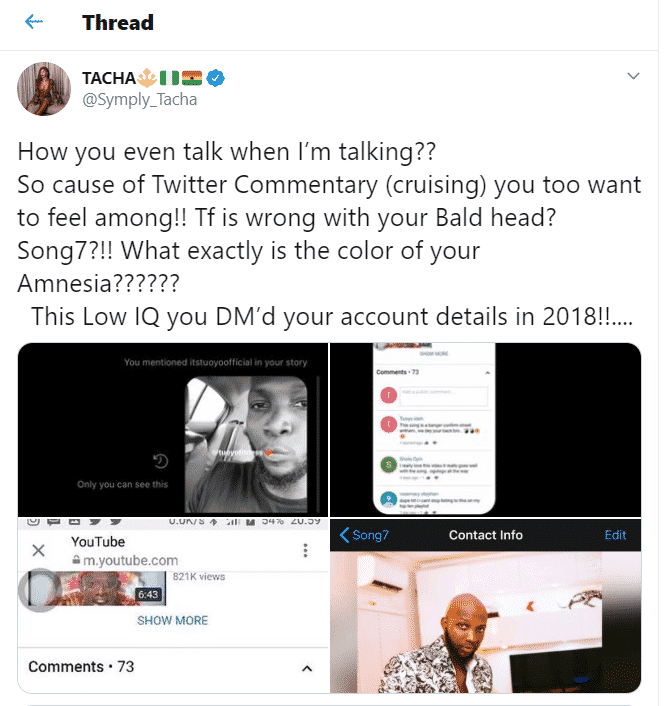This screenshot has height=706, width=670.
Task: Click the 6:43 video thumbnail
Action: tap(97, 588)
